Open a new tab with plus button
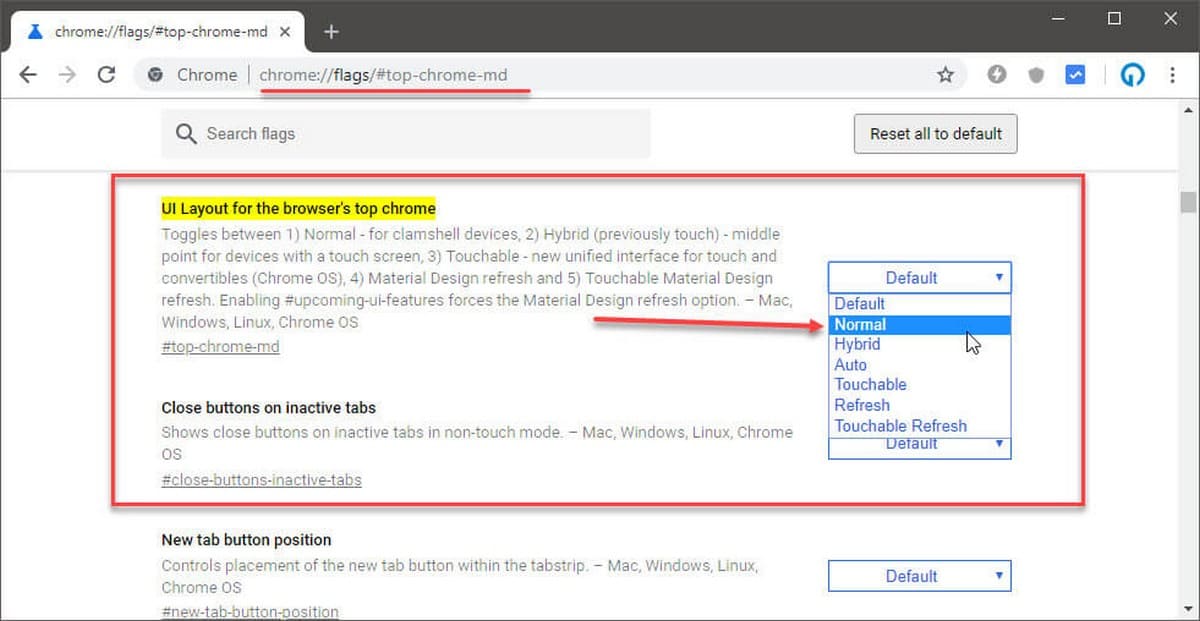Screen dimensions: 1200x621 tap(331, 32)
